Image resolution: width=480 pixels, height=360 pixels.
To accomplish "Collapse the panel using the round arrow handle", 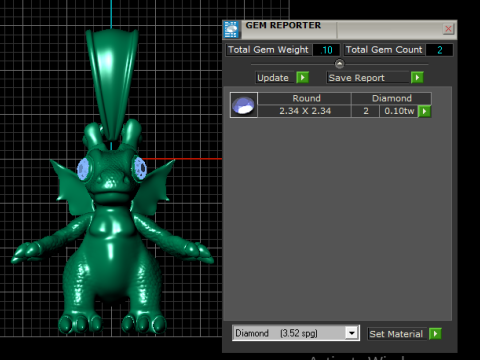I will click(x=339, y=64).
